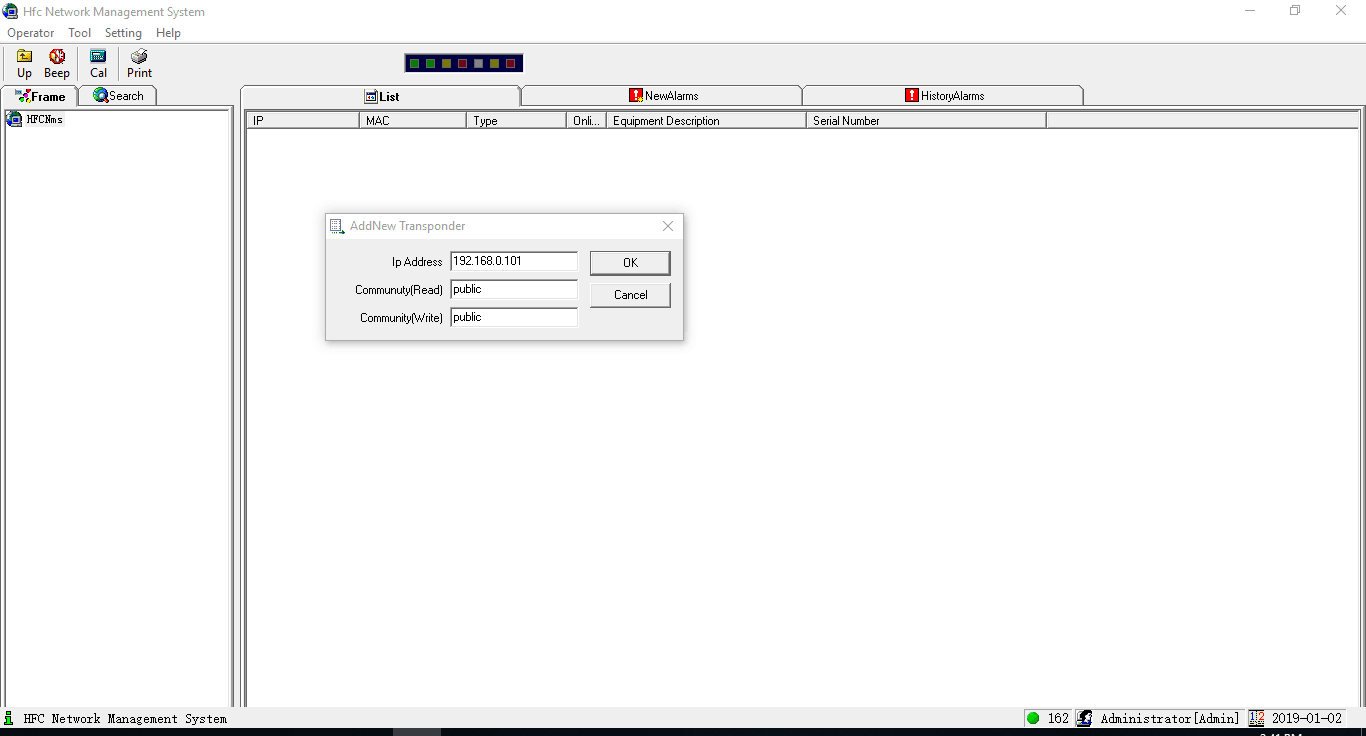Click the gray square in the indicator strip
1366x736 pixels.
coord(478,63)
